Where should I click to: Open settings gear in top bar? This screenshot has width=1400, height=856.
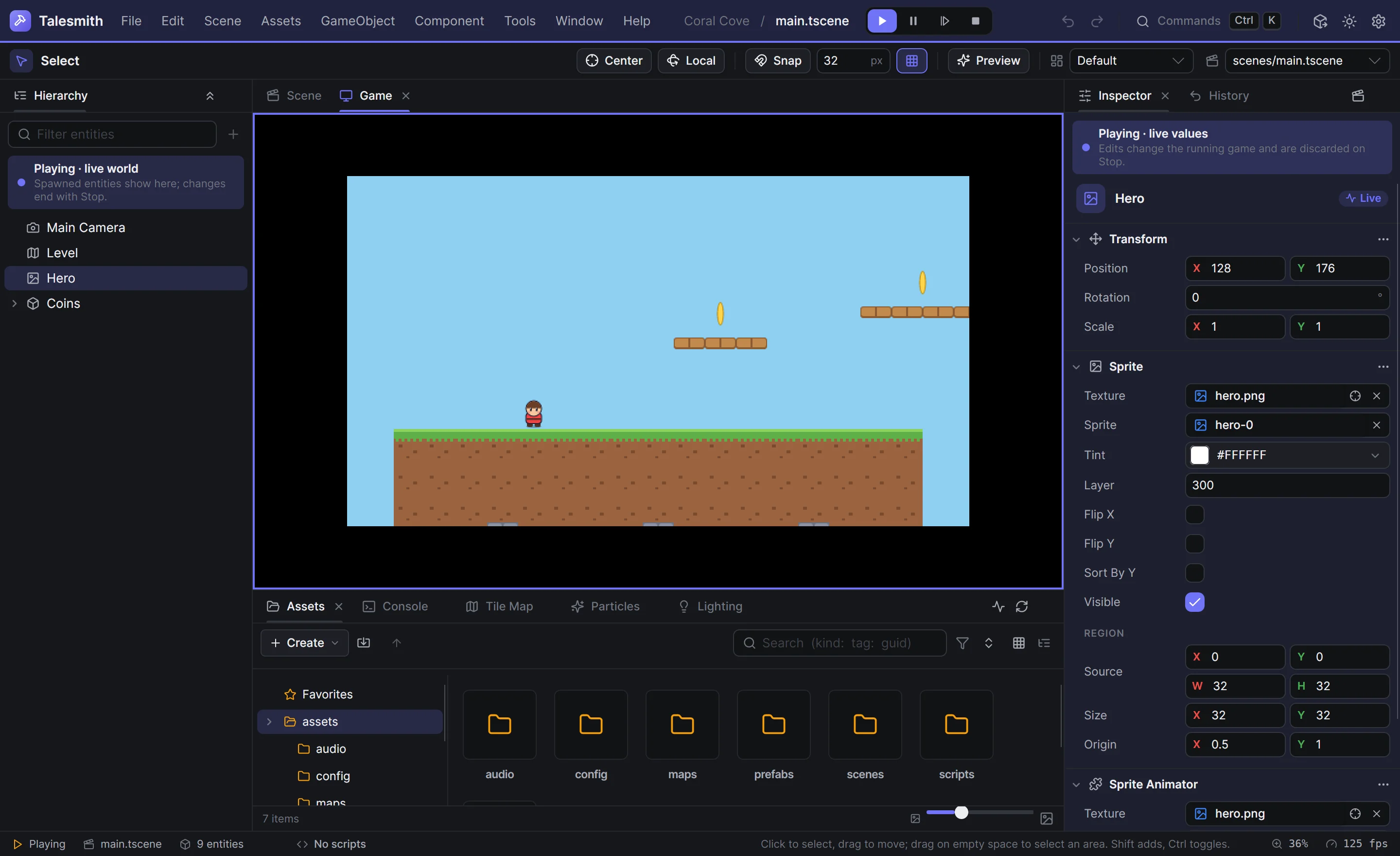1379,21
